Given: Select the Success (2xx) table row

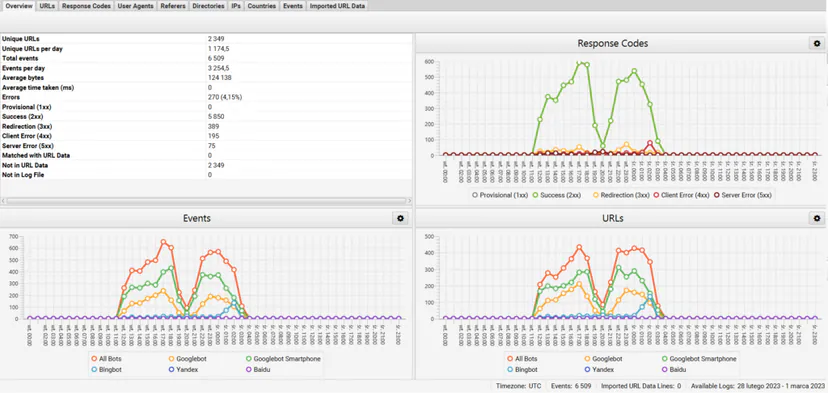Looking at the screenshot, I should point(206,117).
